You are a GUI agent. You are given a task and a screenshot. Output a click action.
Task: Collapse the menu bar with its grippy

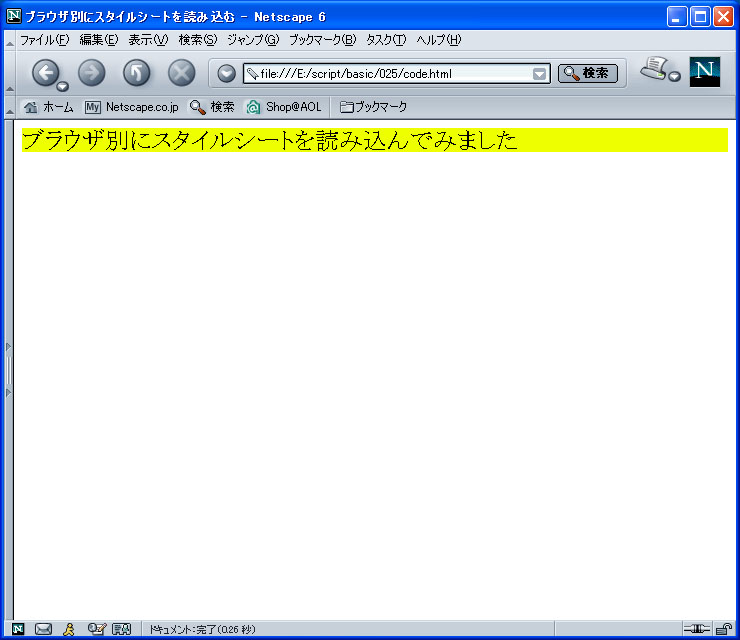9,41
